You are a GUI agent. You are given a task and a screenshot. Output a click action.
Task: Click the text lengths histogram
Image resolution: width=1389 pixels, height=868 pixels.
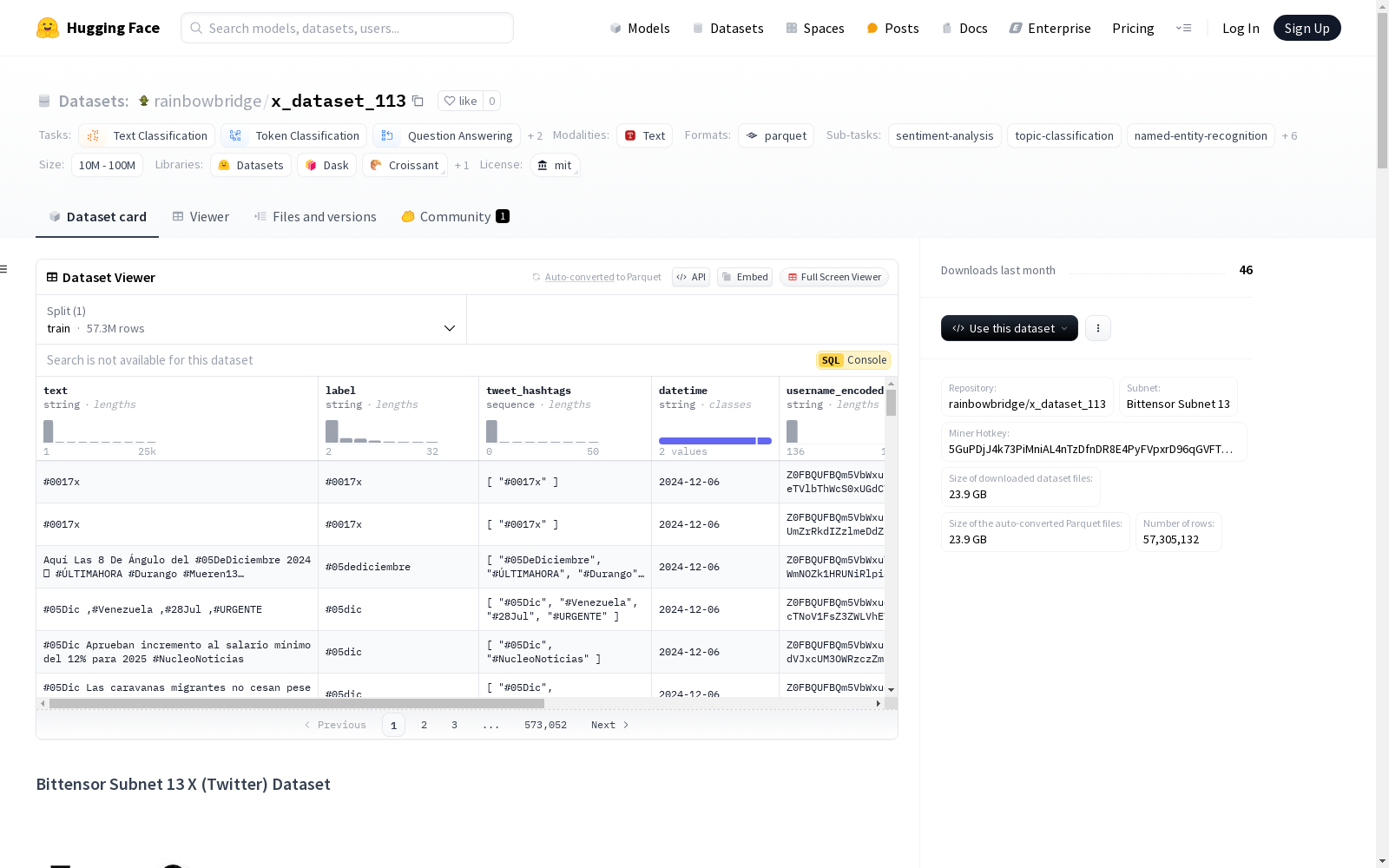click(100, 431)
